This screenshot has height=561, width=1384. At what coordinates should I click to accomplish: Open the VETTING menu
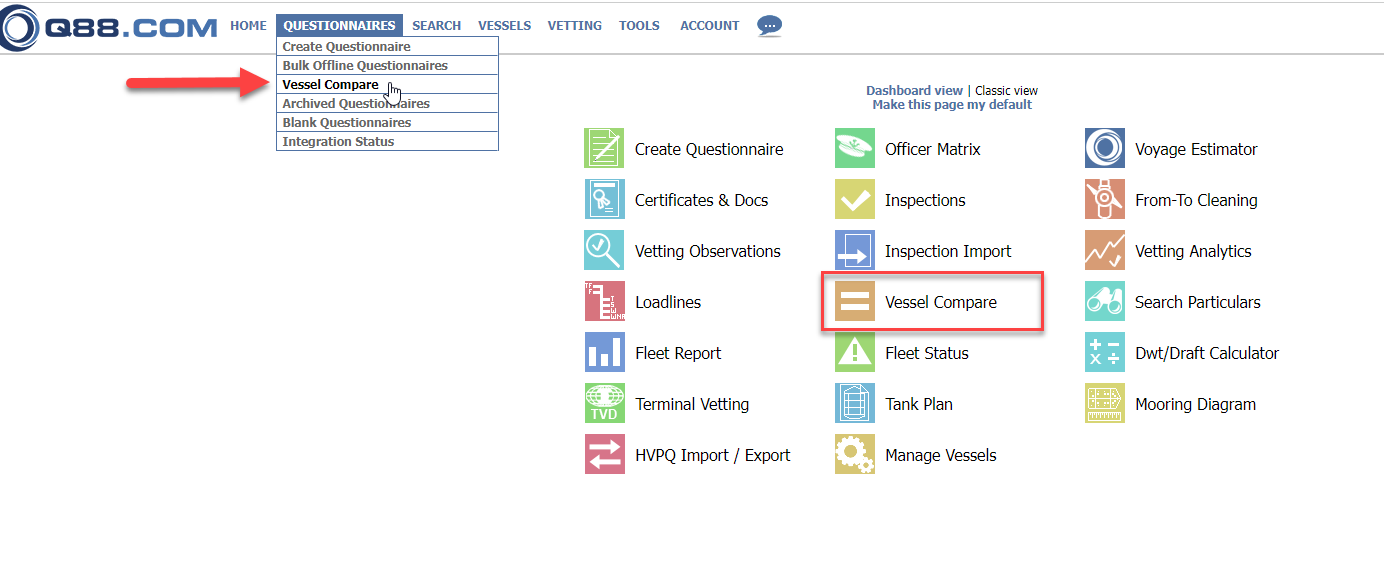coord(575,26)
